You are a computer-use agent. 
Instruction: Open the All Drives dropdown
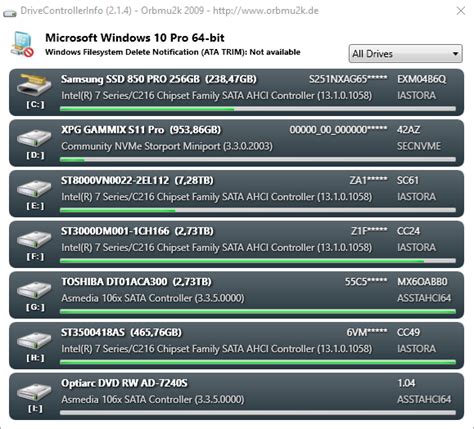click(x=405, y=54)
